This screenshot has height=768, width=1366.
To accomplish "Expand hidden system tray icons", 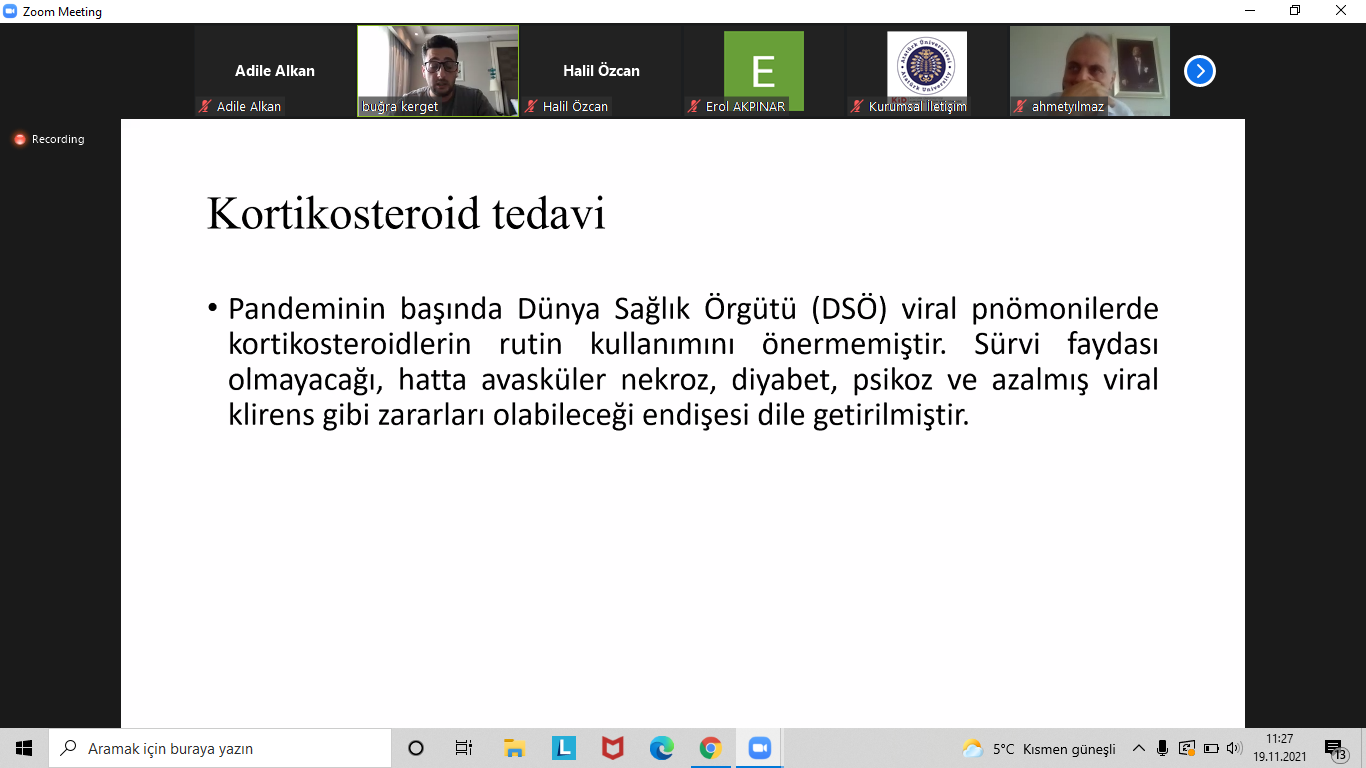I will point(1138,748).
